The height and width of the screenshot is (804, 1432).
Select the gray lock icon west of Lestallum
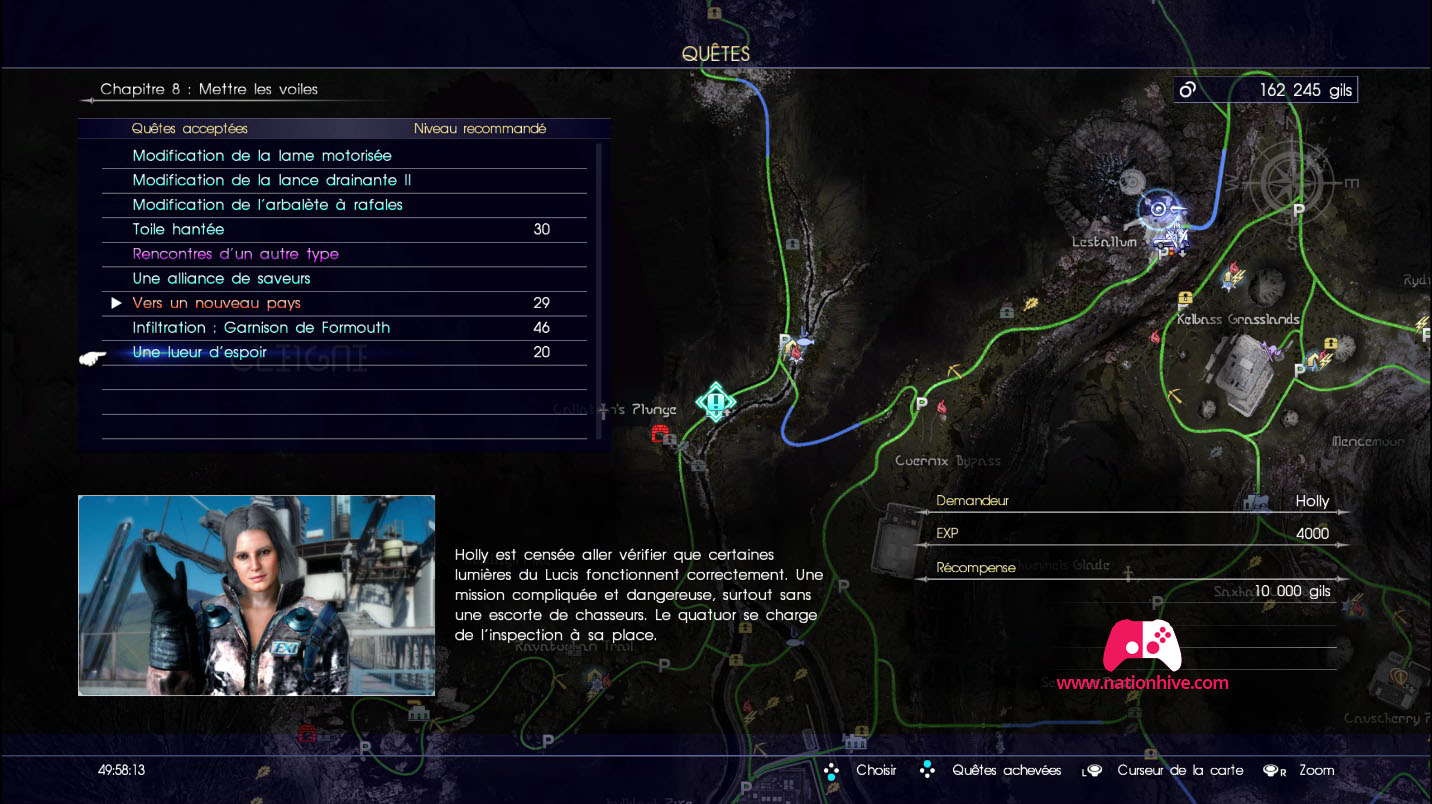click(x=1005, y=312)
